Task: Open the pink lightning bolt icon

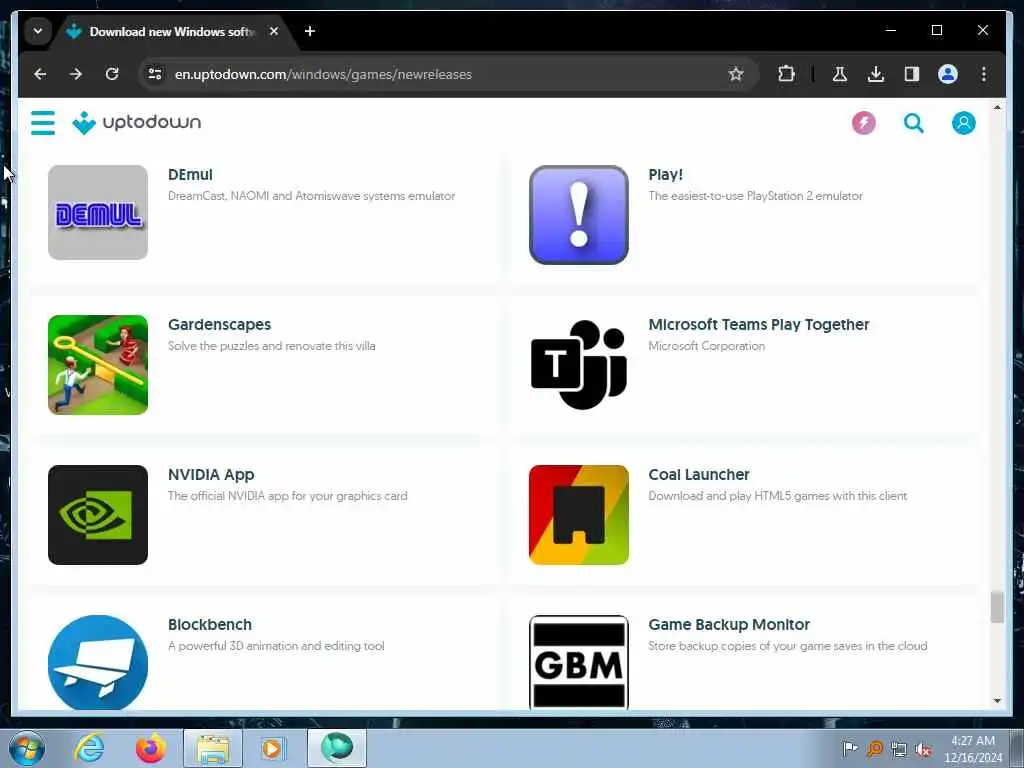Action: point(863,123)
